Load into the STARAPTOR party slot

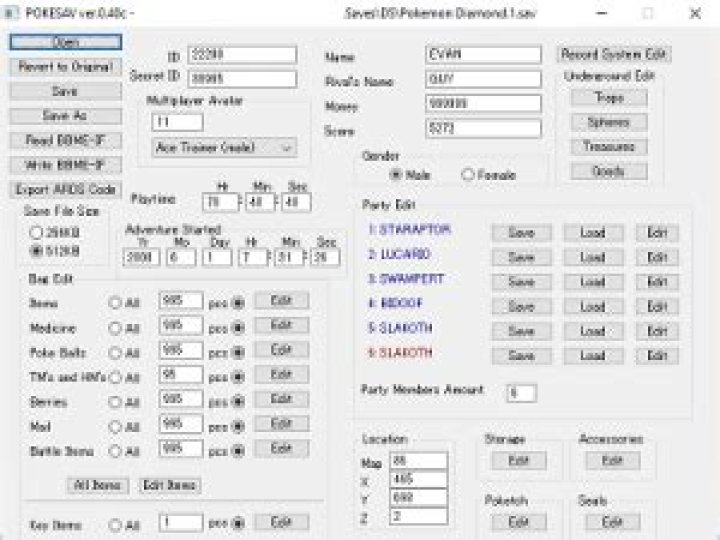pos(593,233)
